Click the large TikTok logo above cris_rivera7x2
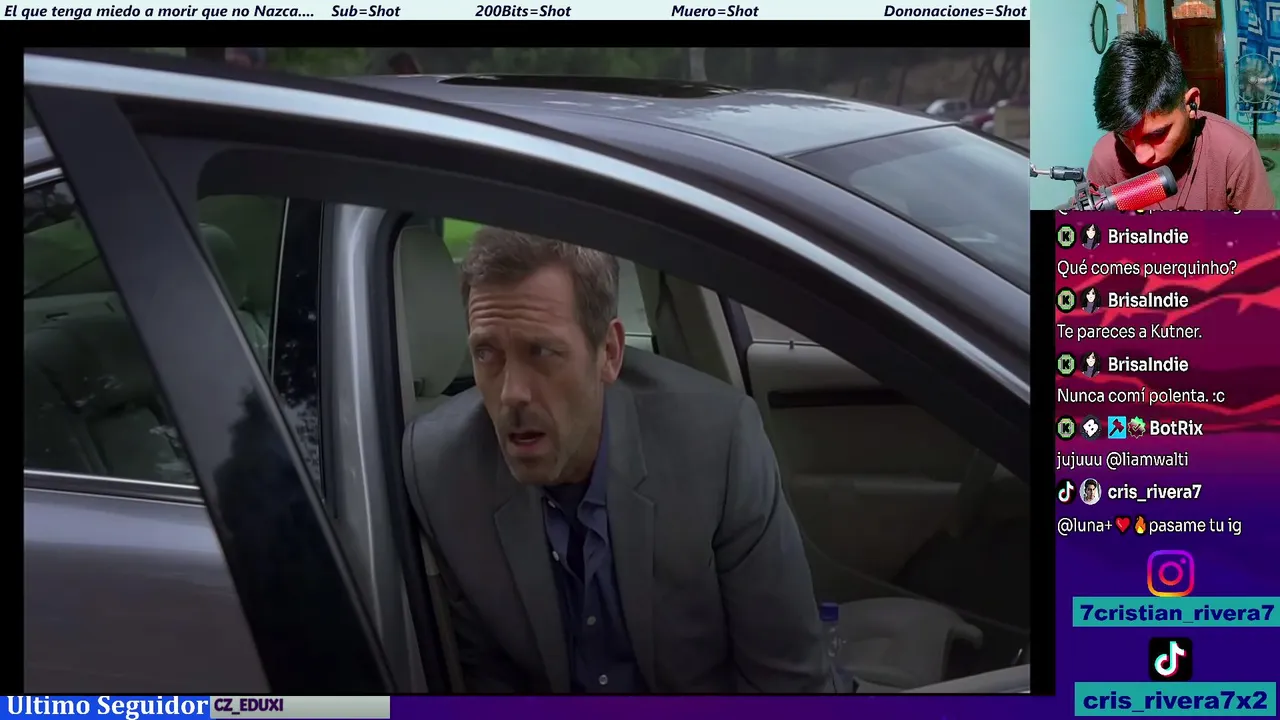The height and width of the screenshot is (720, 1280). 1170,660
